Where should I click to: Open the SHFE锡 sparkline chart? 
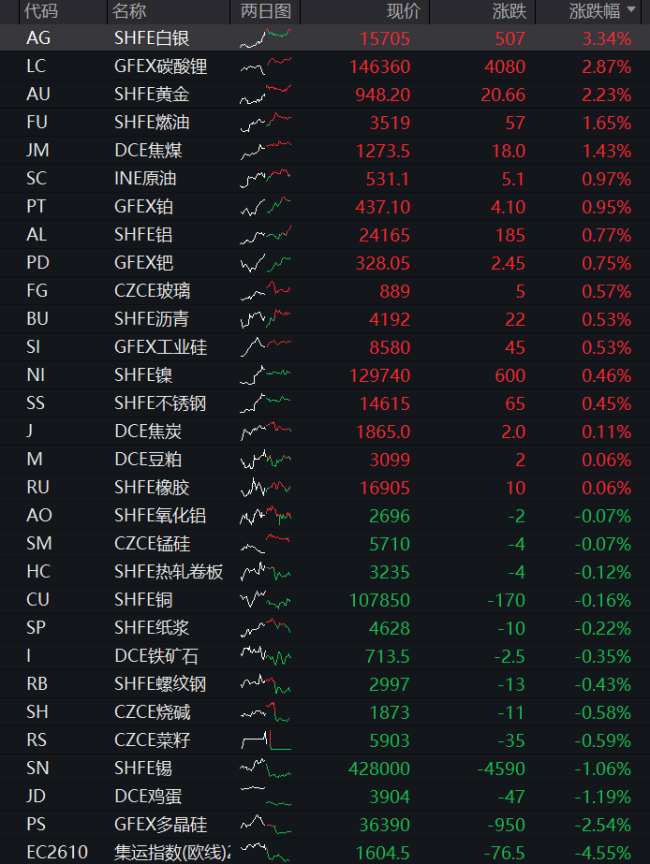pos(266,768)
